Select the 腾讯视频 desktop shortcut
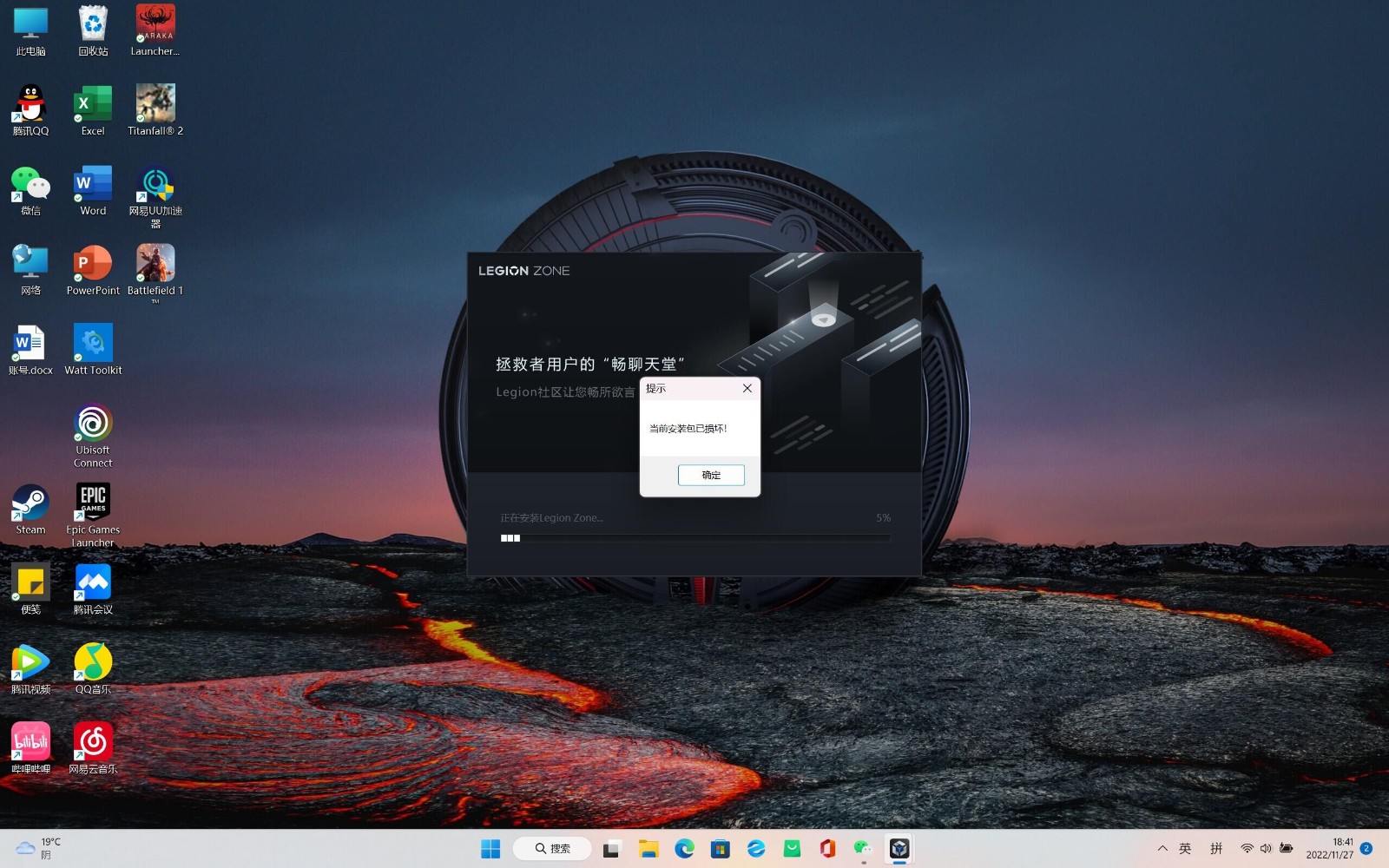 coord(30,670)
